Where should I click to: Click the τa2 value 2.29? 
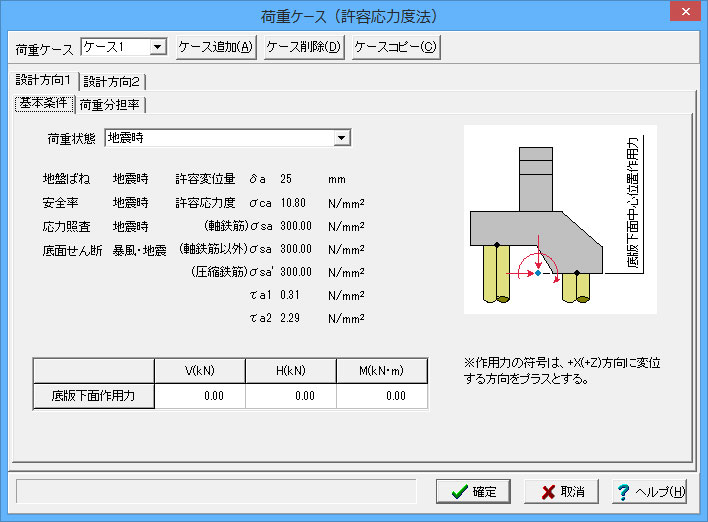(x=289, y=318)
